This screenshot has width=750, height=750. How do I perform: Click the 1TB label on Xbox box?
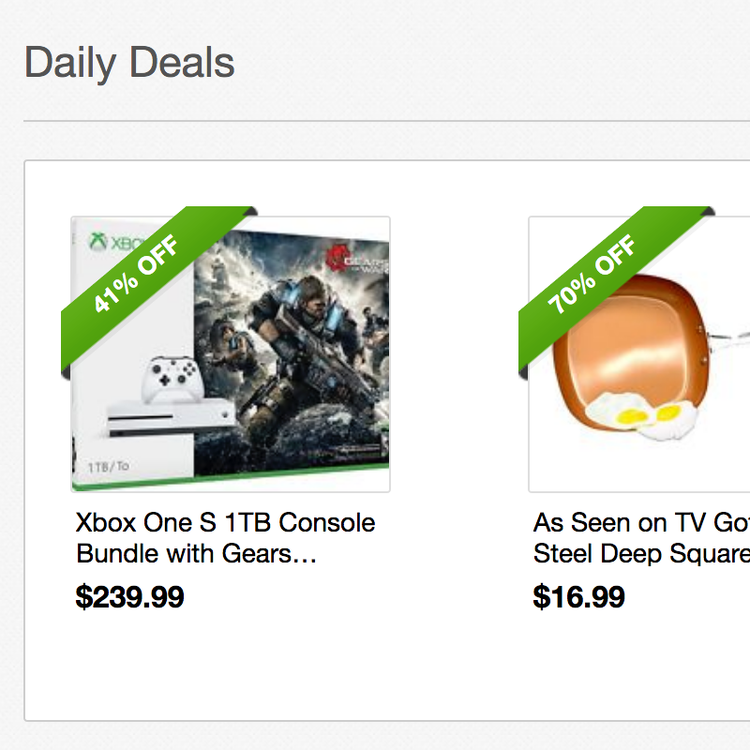[x=109, y=466]
